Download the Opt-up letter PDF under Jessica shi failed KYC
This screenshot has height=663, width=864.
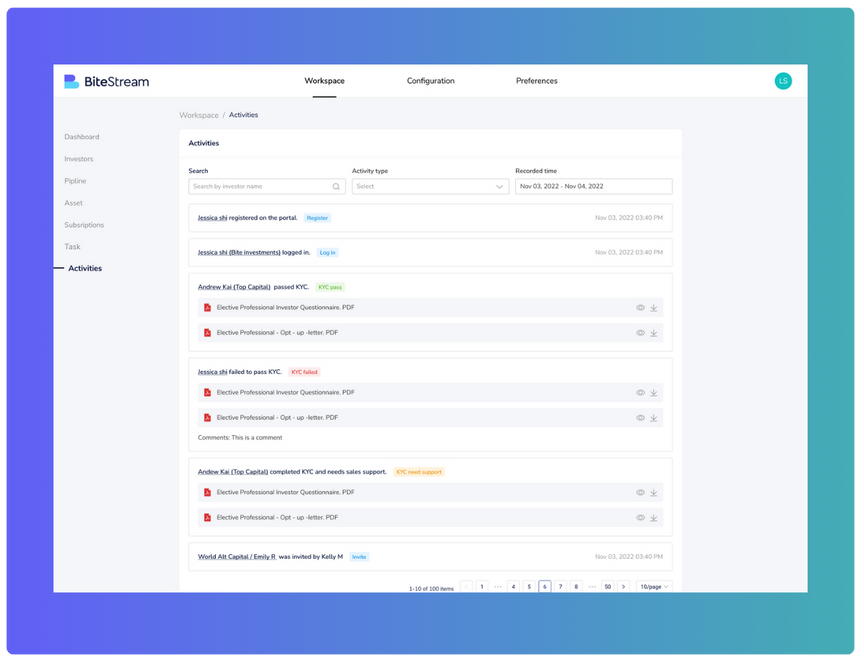click(654, 418)
